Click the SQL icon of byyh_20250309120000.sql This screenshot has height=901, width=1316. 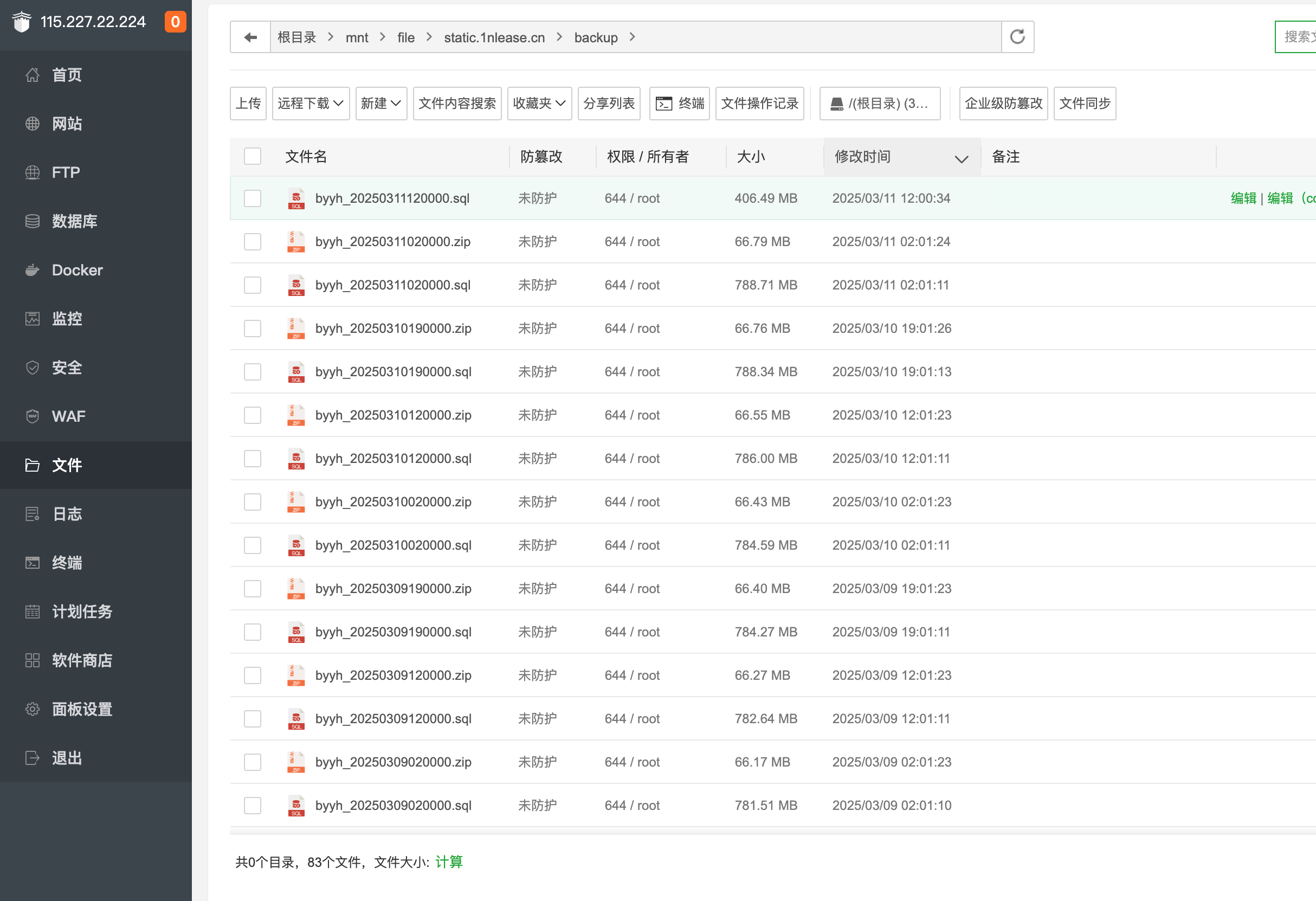click(x=296, y=718)
